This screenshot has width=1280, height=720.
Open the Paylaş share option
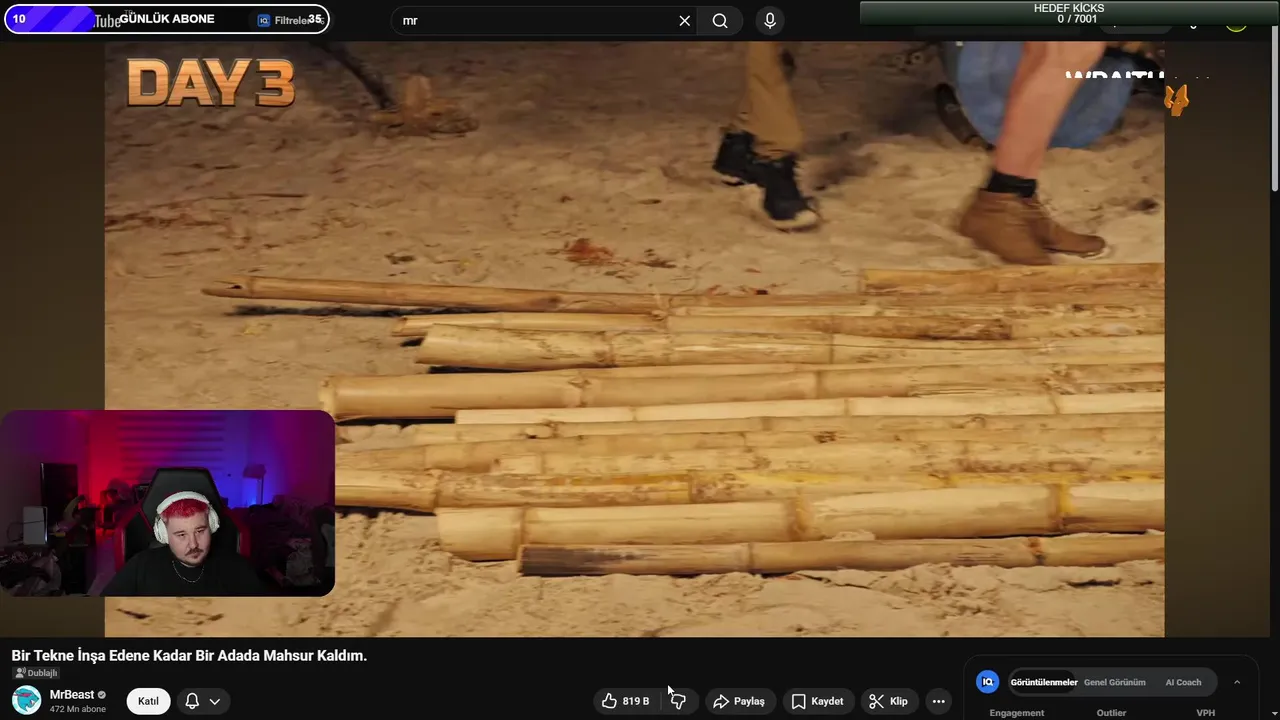pyautogui.click(x=739, y=701)
